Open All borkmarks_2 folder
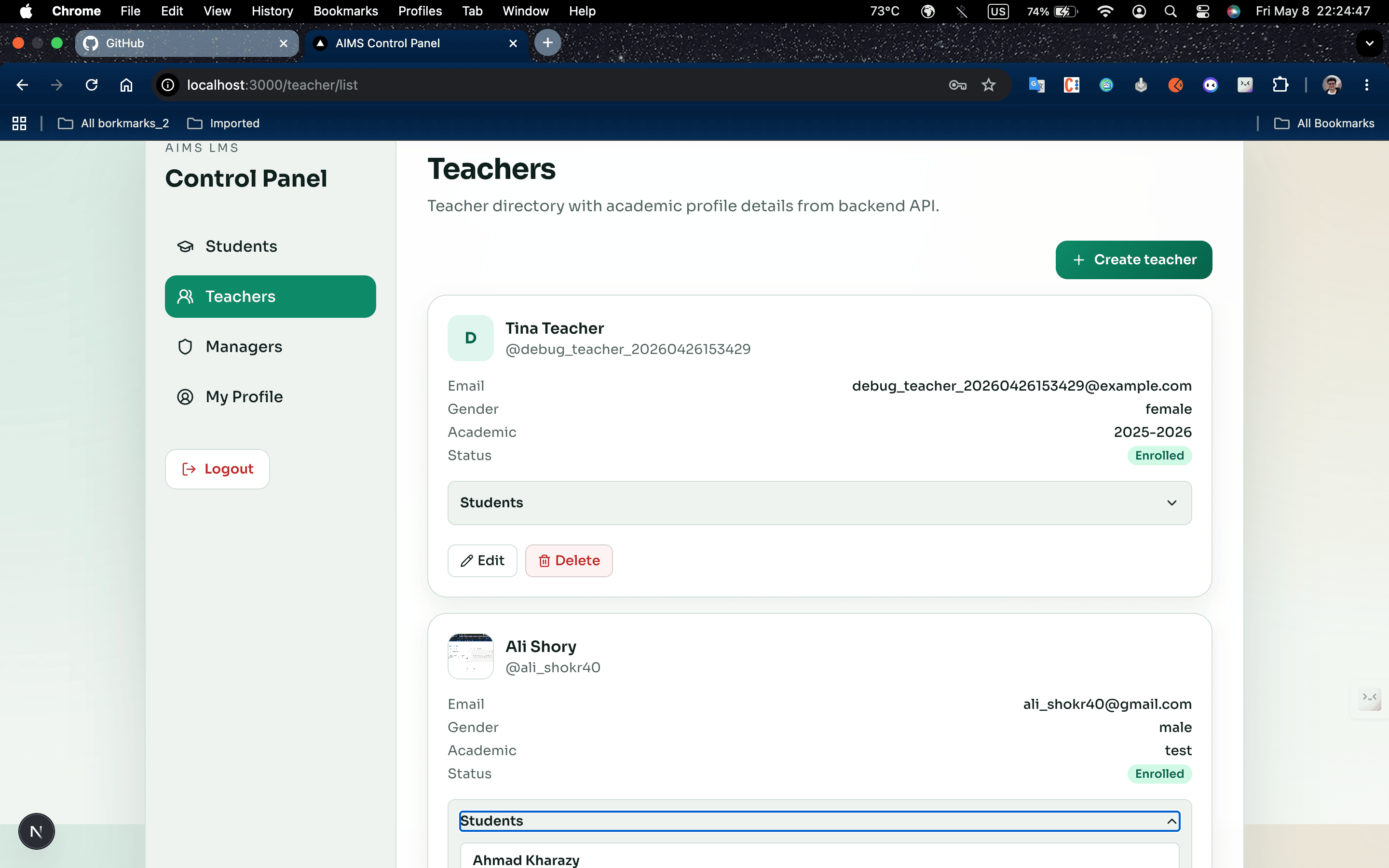Image resolution: width=1389 pixels, height=868 pixels. (114, 123)
